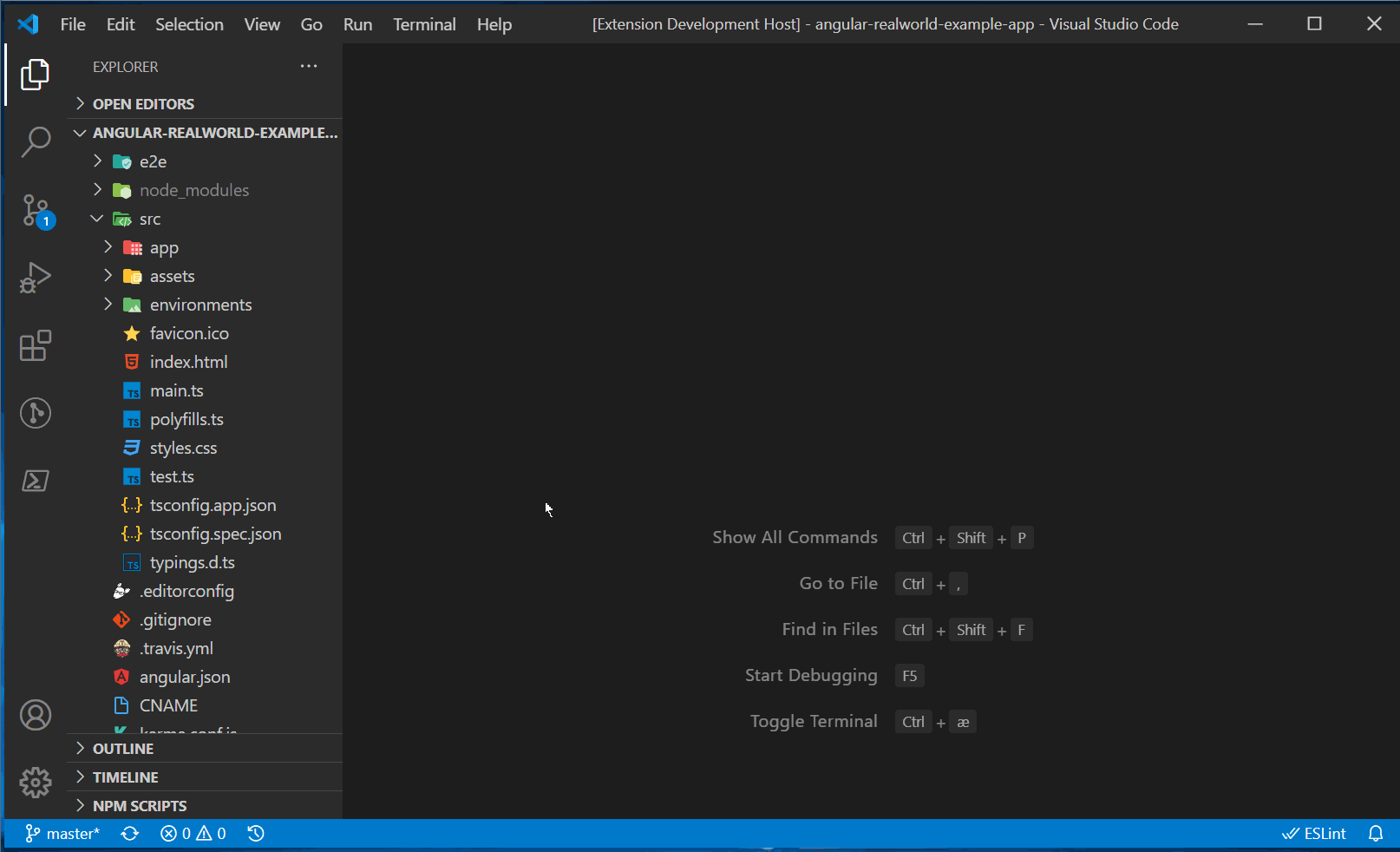
Task: Open polyfills.ts file
Action: tap(205, 419)
